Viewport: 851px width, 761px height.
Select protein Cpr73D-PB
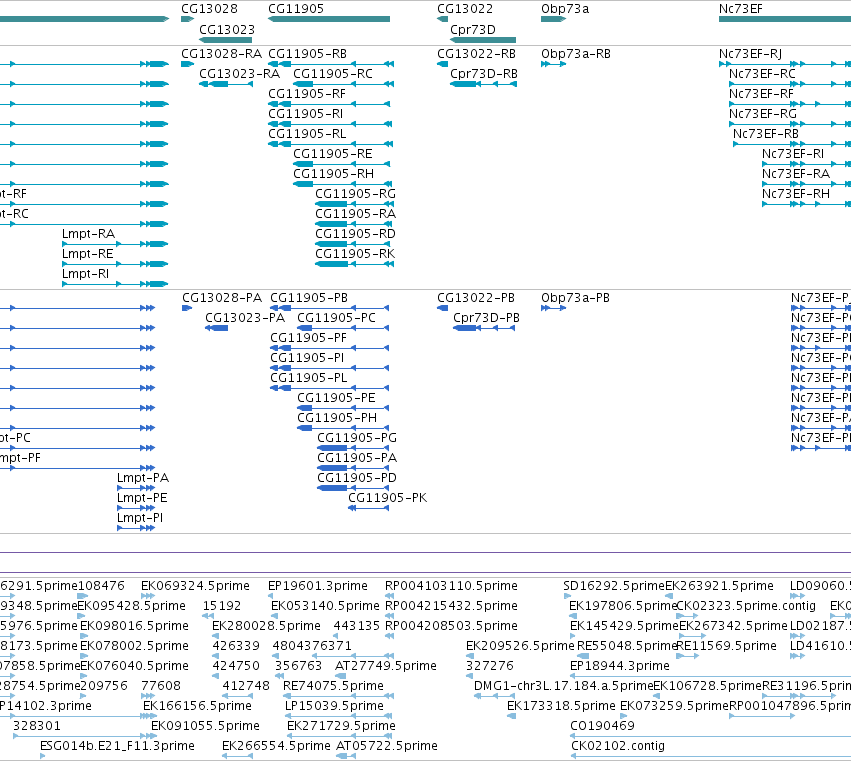click(x=486, y=318)
